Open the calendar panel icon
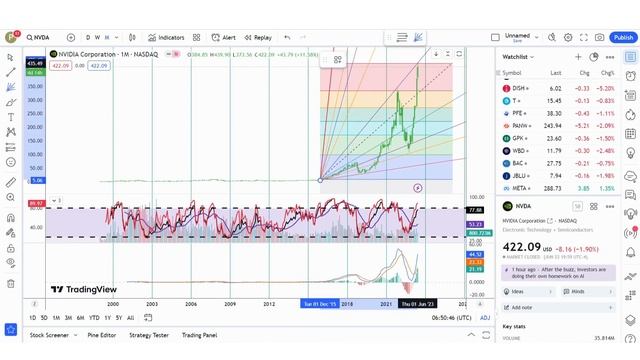The image size is (640, 360). point(631,133)
